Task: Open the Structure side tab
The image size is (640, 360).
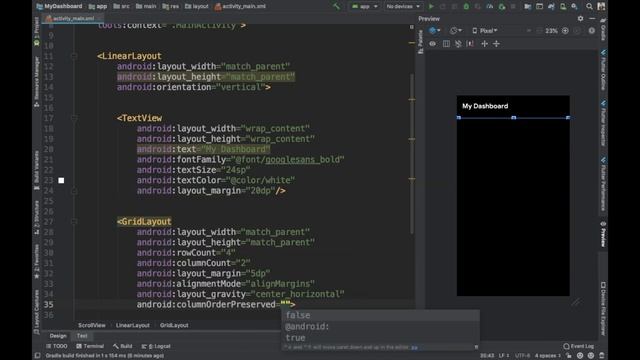Action: click(x=37, y=218)
